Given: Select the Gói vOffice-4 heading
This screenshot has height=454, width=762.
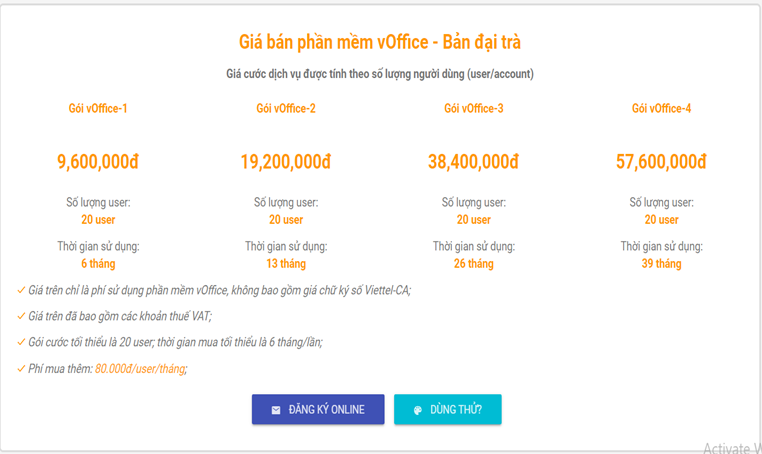Looking at the screenshot, I should [661, 108].
